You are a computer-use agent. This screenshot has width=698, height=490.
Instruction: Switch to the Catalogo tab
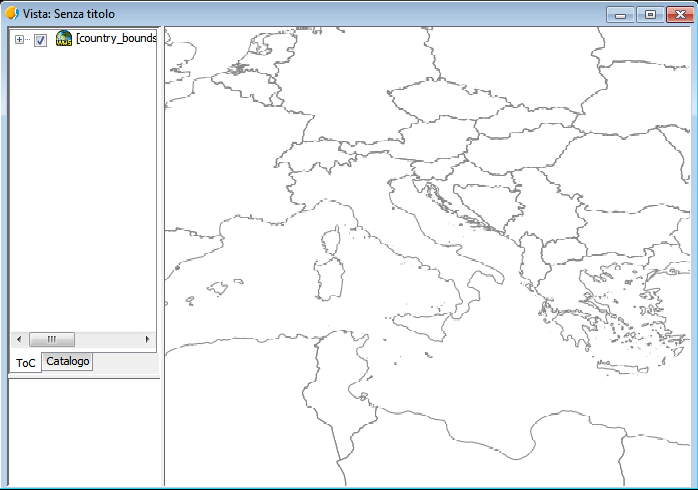(67, 361)
